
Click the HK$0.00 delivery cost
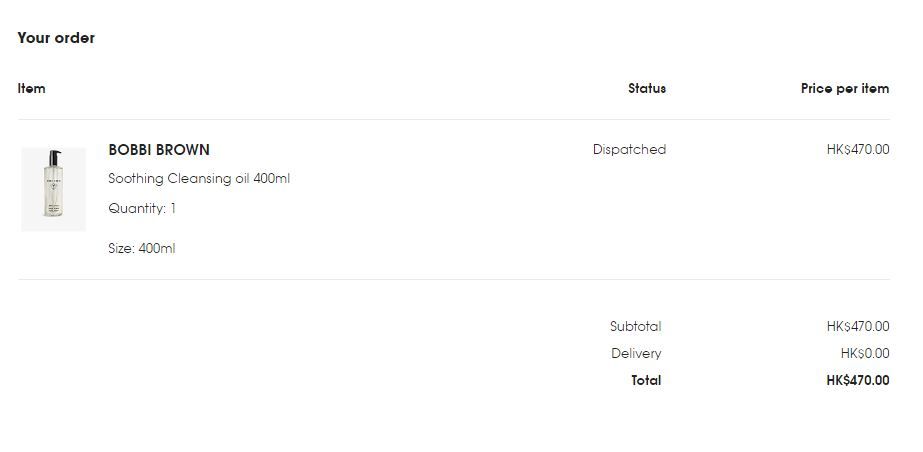coord(864,353)
